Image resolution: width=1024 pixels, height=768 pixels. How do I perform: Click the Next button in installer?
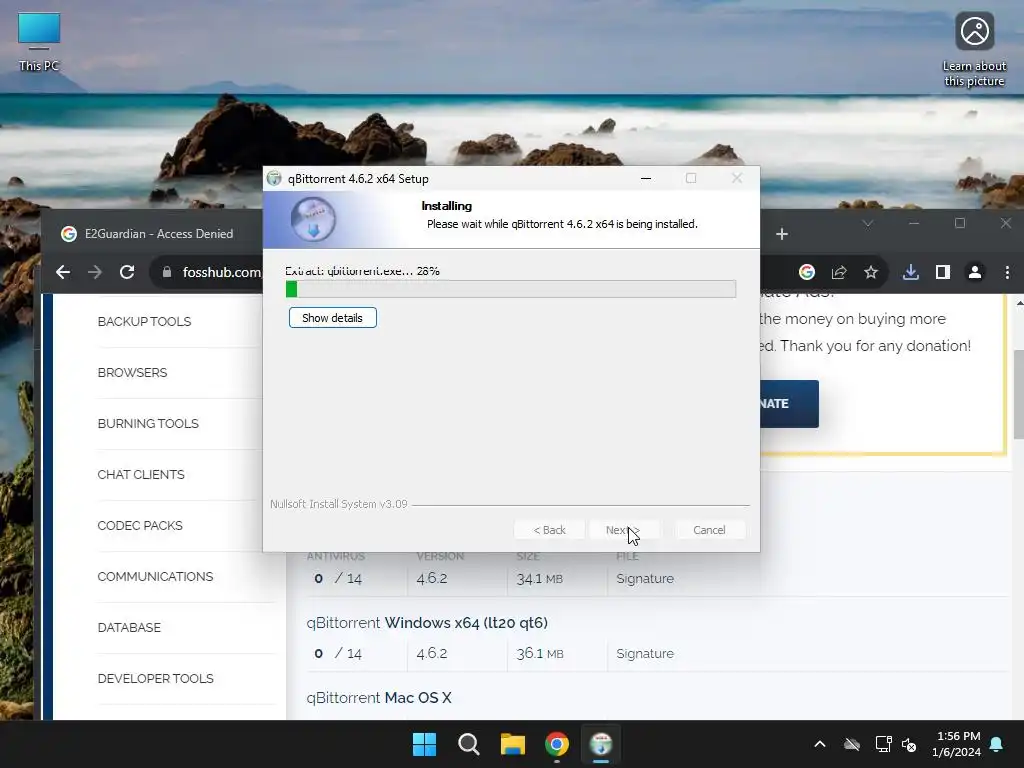(623, 530)
